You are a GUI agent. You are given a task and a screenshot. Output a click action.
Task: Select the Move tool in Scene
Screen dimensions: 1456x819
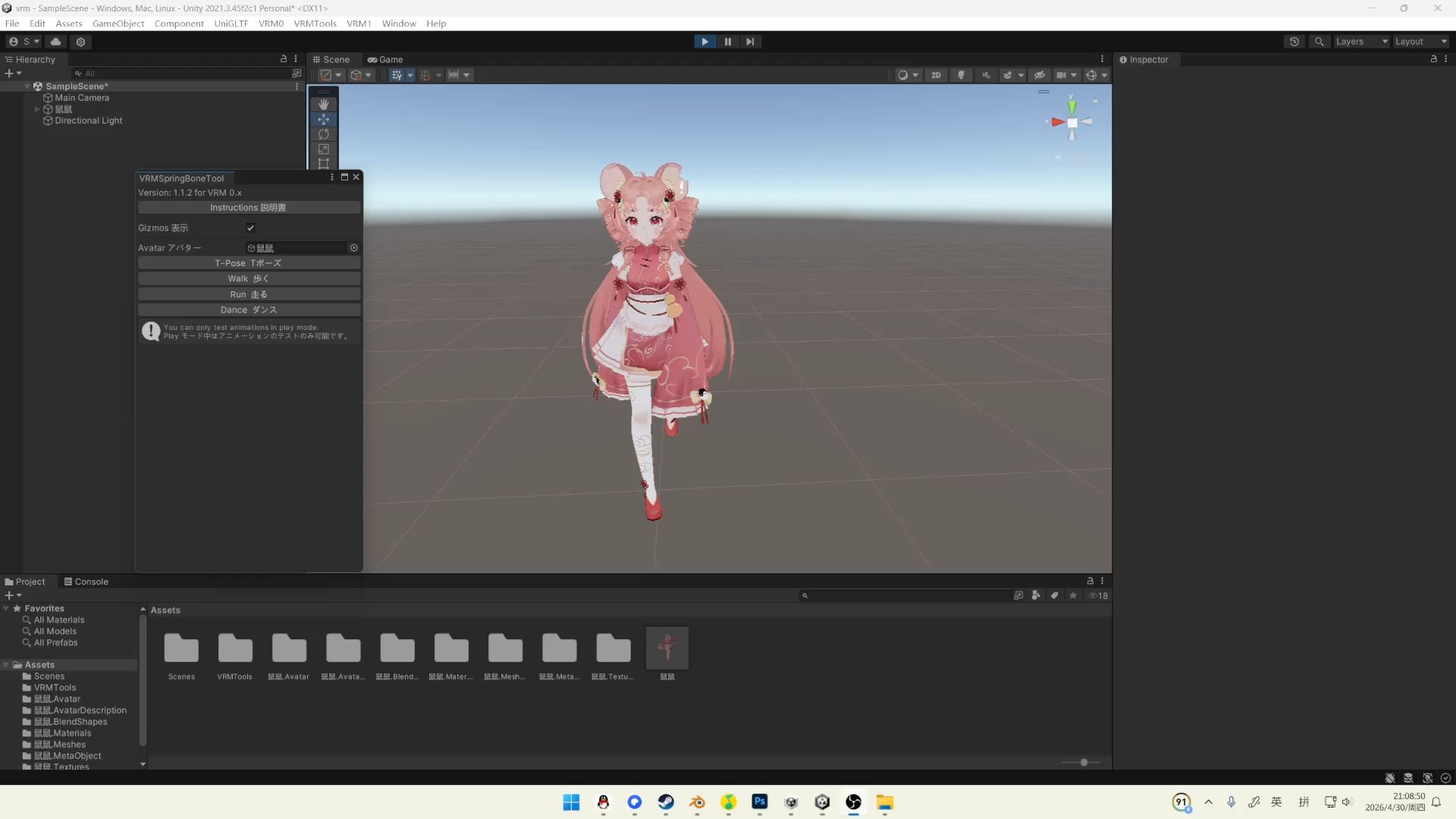tap(324, 119)
